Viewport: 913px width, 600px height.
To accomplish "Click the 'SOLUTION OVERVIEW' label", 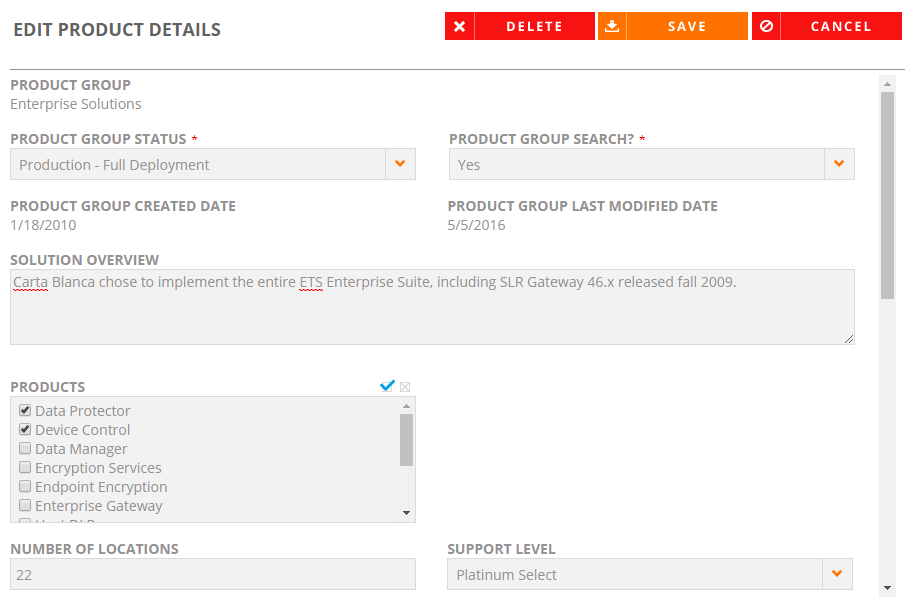I will (x=84, y=260).
